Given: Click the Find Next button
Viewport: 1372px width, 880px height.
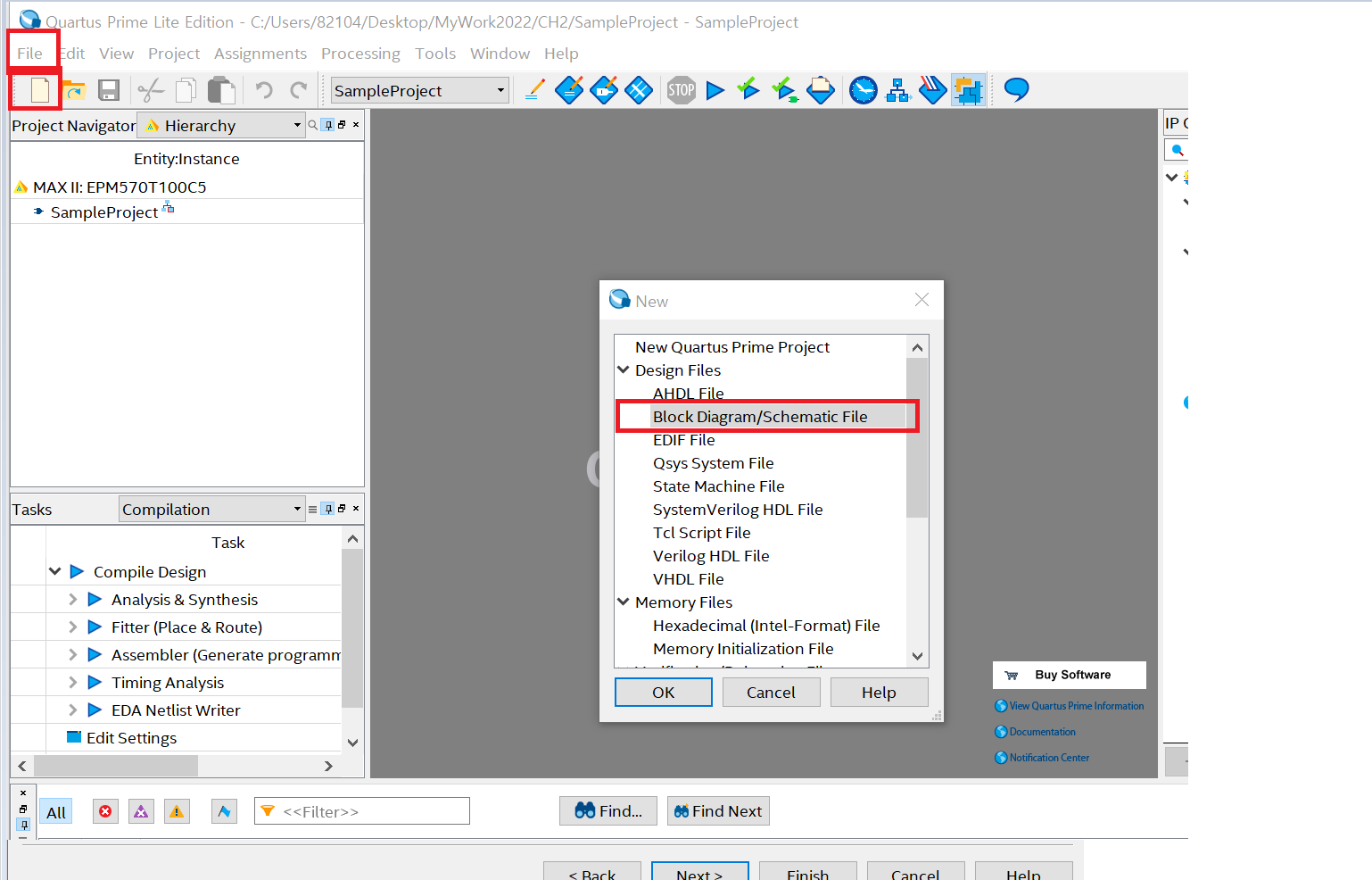Looking at the screenshot, I should click(x=718, y=811).
